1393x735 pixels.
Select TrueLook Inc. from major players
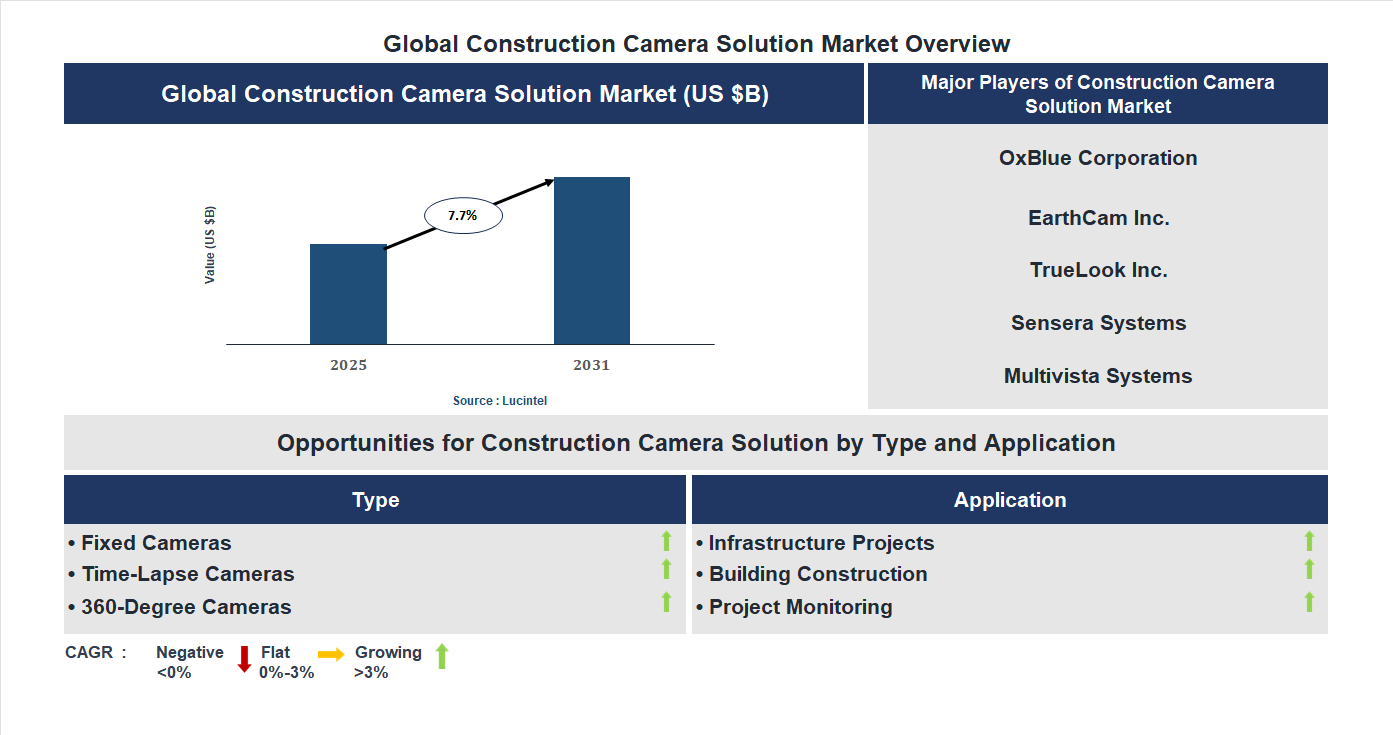[x=1098, y=269]
